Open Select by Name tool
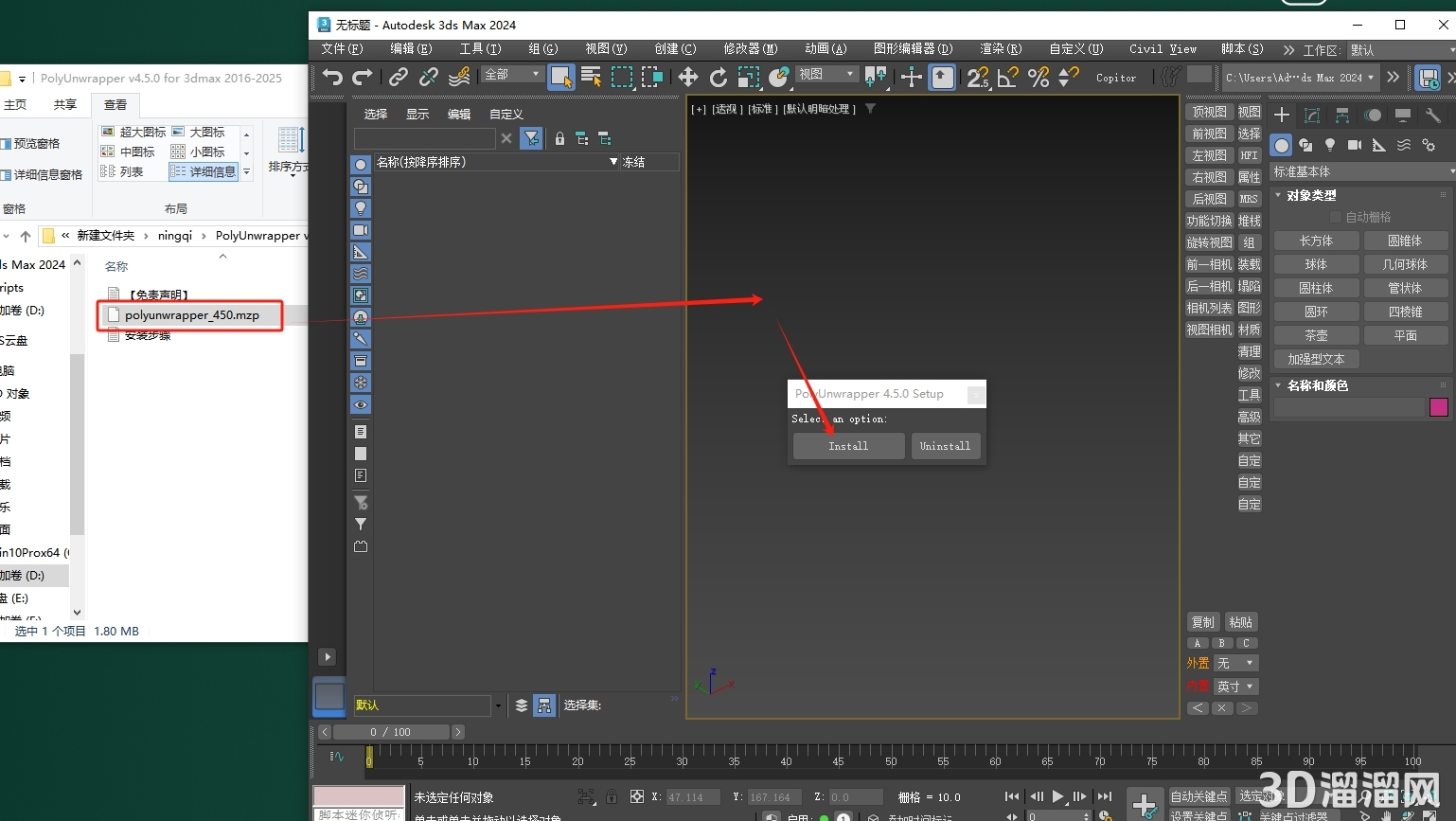This screenshot has width=1456, height=821. [592, 77]
